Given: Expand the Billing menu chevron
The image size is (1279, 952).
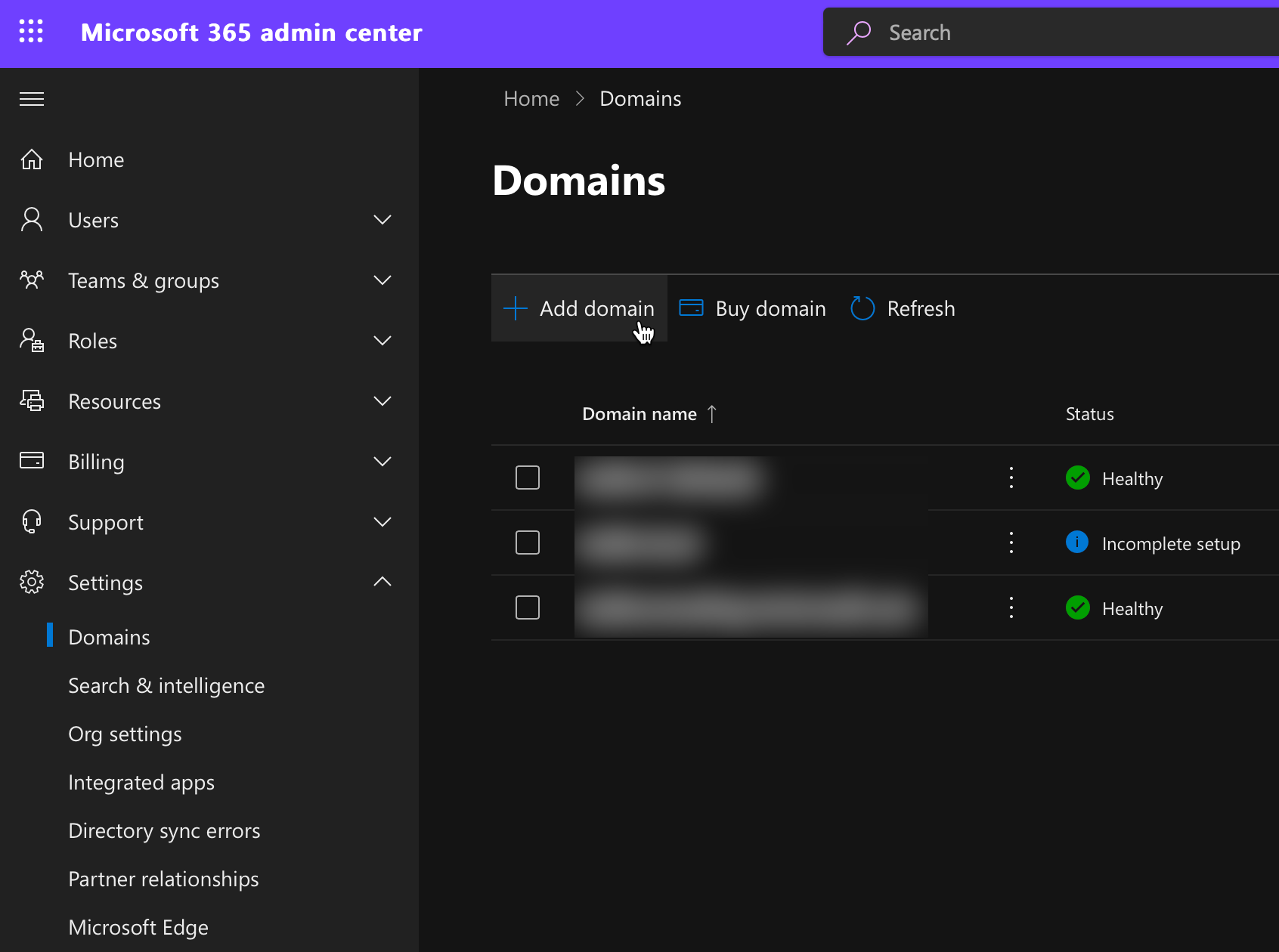Looking at the screenshot, I should (x=382, y=462).
